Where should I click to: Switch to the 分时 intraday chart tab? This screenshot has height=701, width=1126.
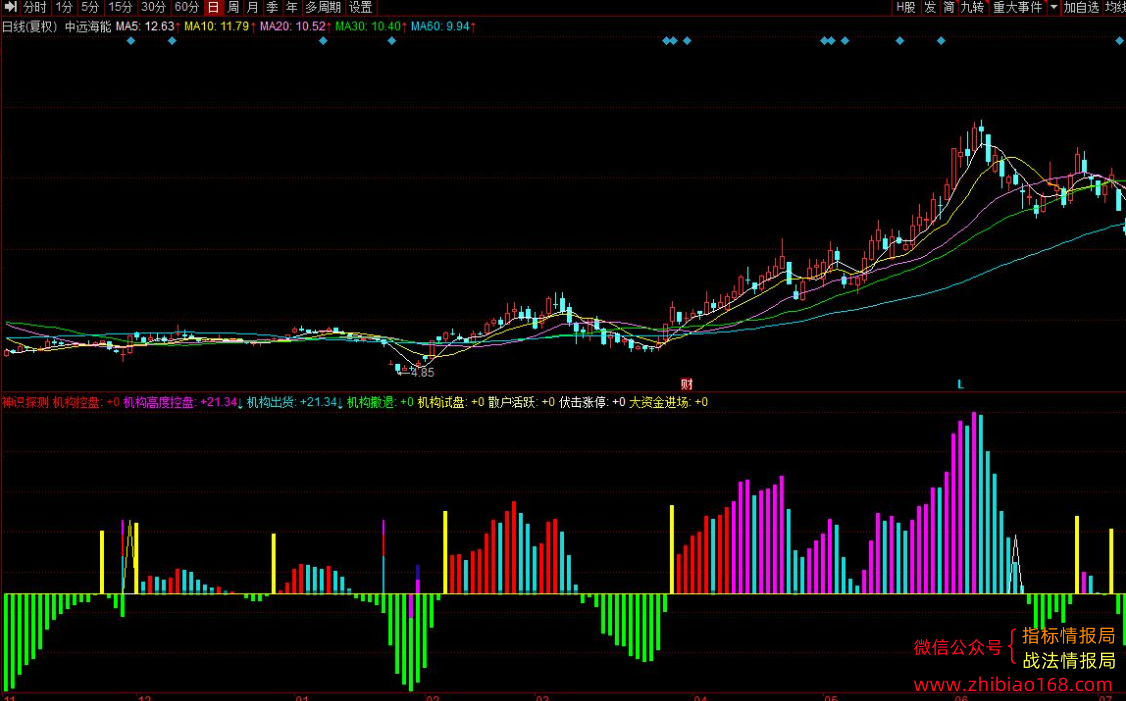[x=34, y=7]
